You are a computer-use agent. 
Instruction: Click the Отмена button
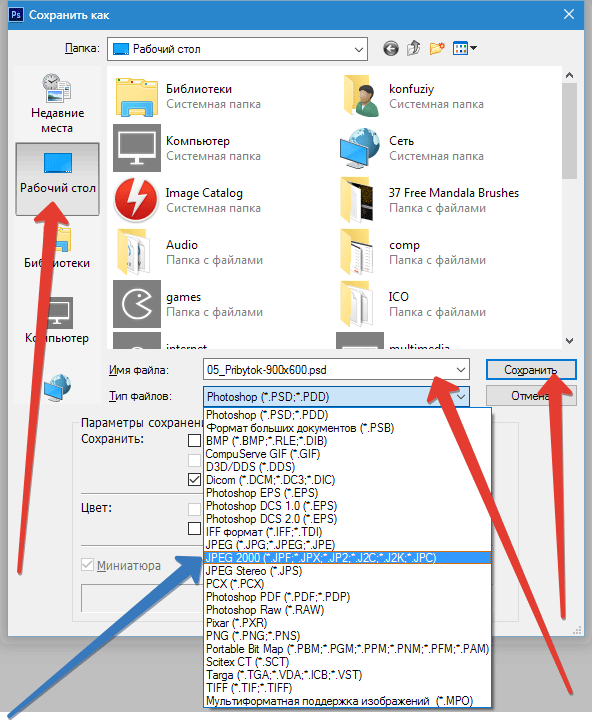(x=531, y=396)
